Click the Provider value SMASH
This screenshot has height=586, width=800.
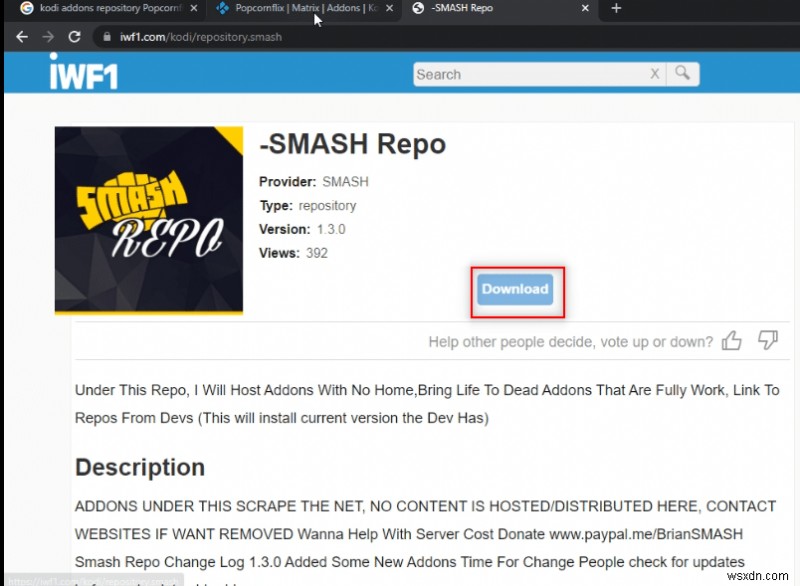[345, 182]
